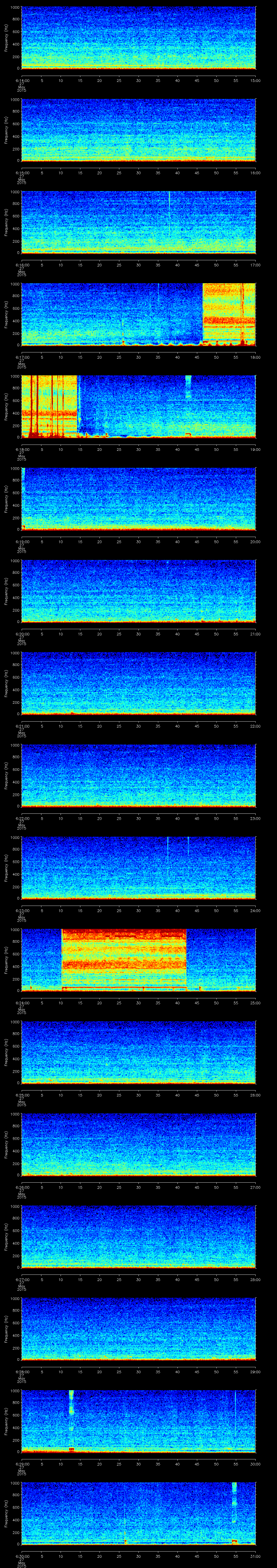Choose the 6:19:00 axis label
The width and height of the screenshot is (277, 1568).
coord(22,542)
